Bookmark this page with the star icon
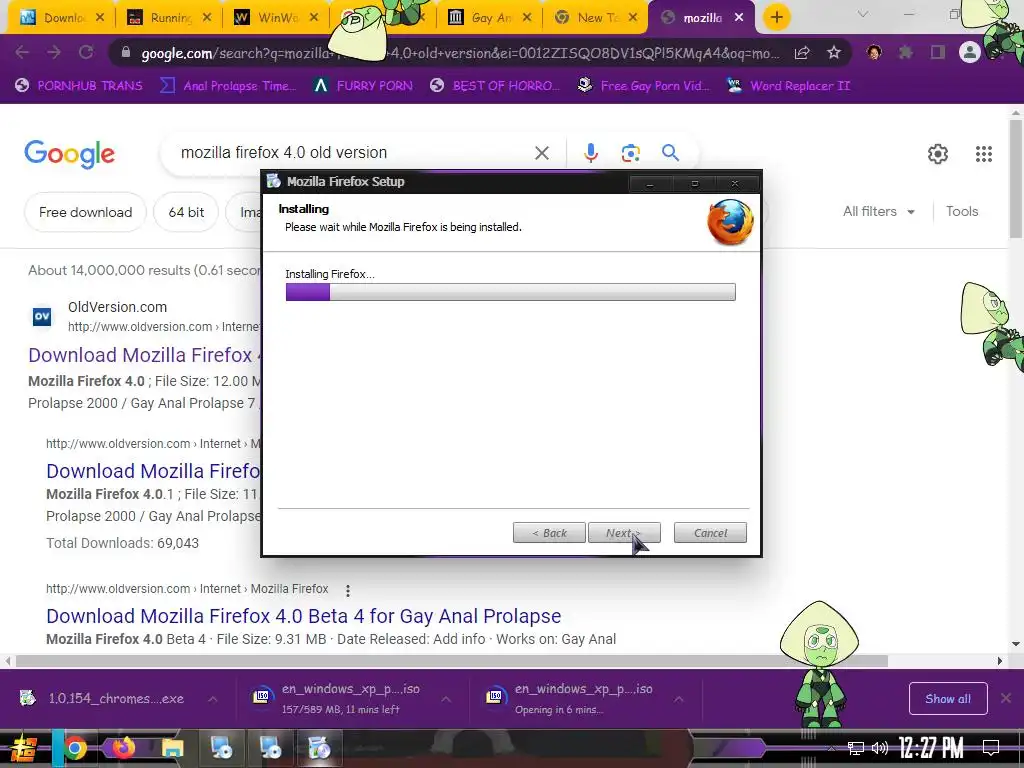 [833, 53]
